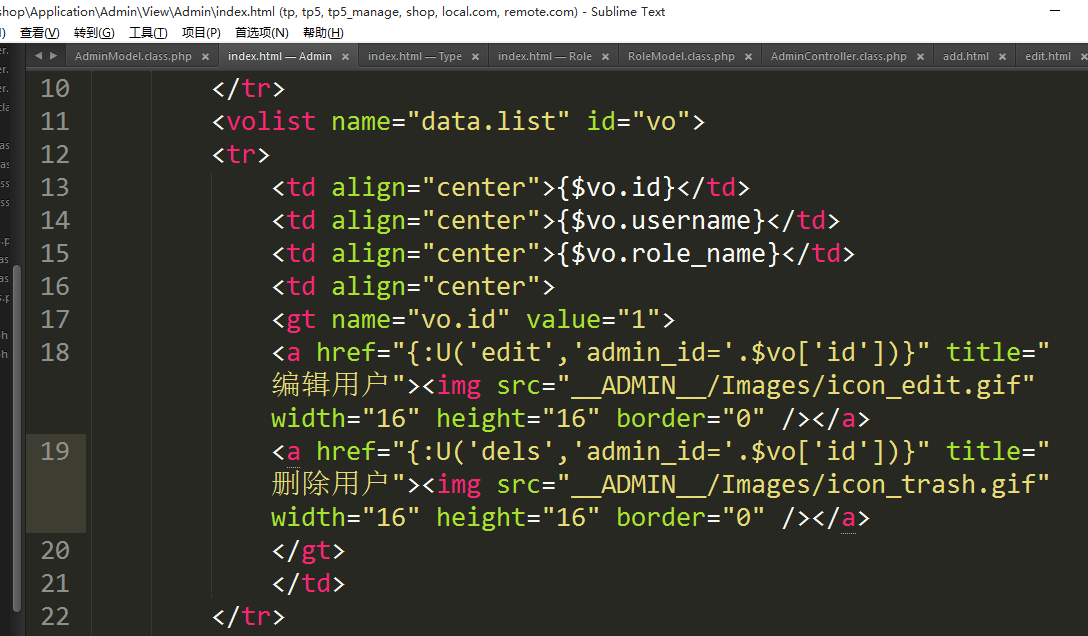Open the 工具(T) menu
The image size is (1088, 636).
pyautogui.click(x=148, y=33)
